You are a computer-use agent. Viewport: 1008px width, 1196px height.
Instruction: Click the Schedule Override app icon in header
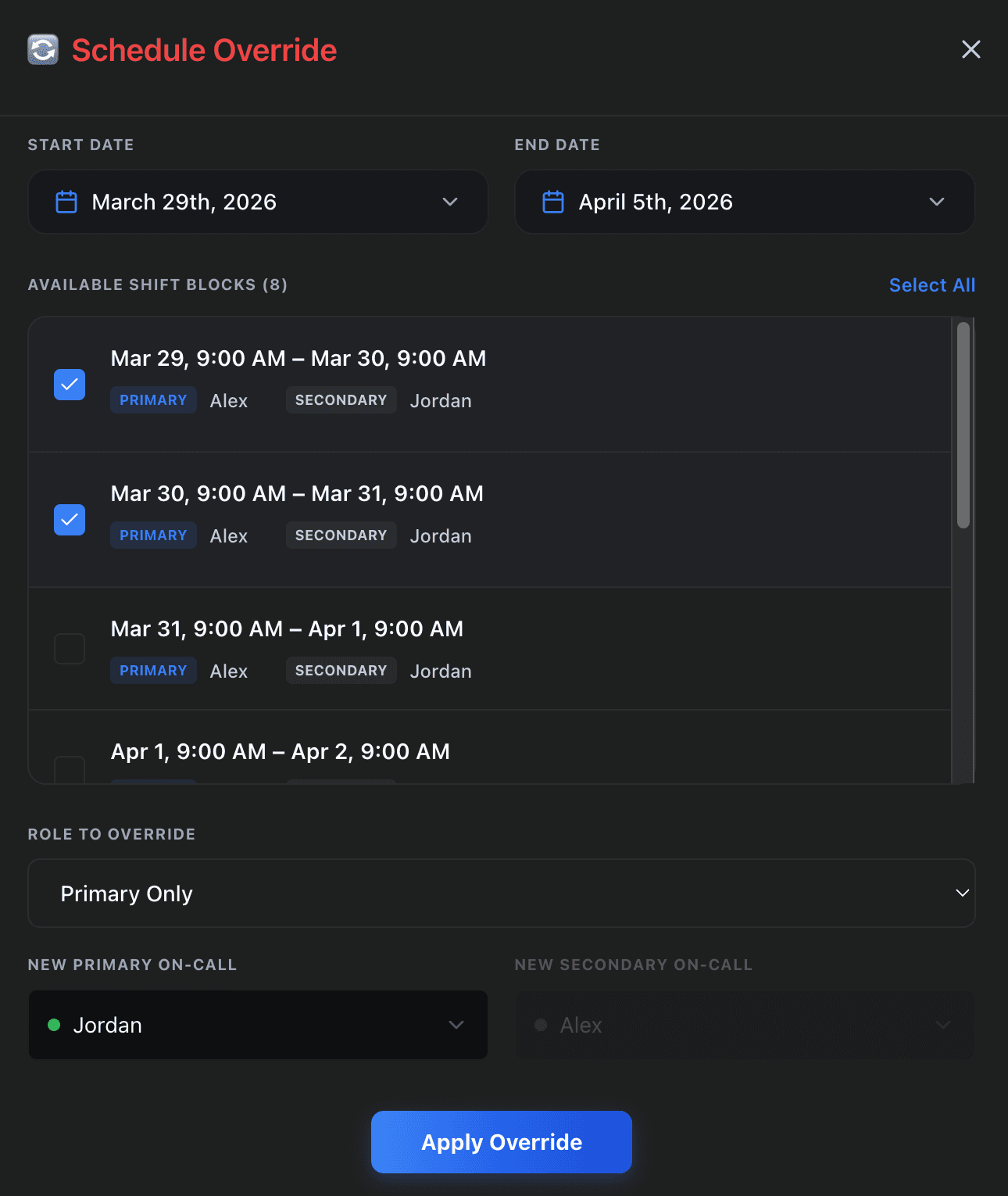click(43, 49)
